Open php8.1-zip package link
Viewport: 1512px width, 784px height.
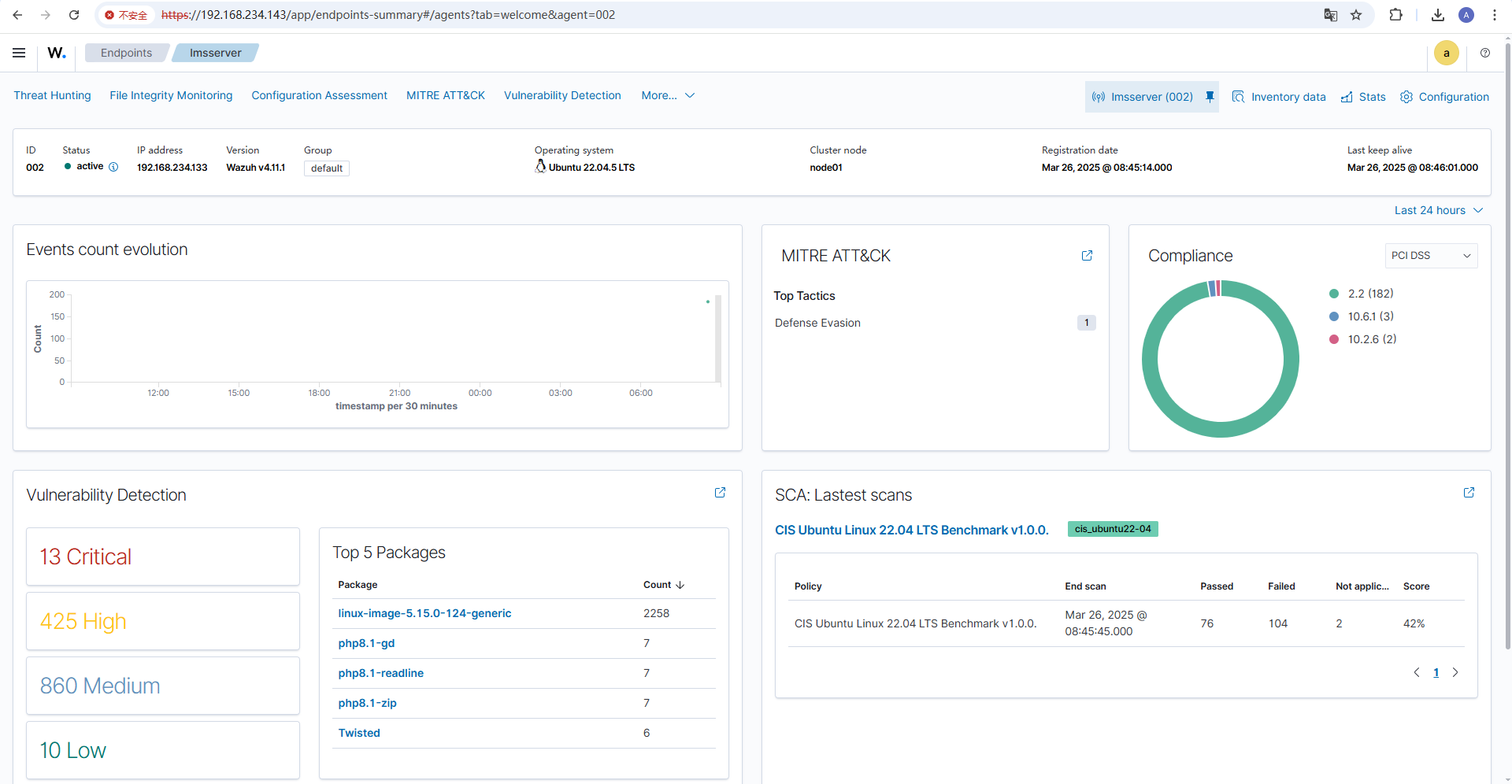[367, 703]
